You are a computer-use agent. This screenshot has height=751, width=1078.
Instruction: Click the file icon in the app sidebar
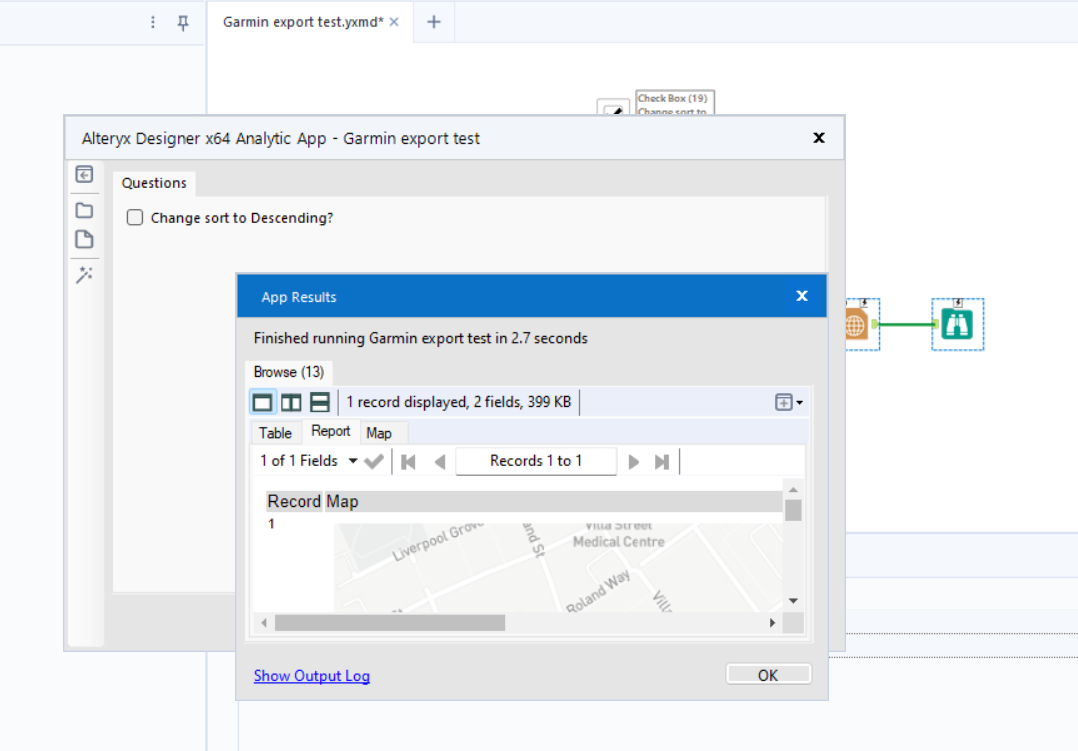pyautogui.click(x=85, y=239)
